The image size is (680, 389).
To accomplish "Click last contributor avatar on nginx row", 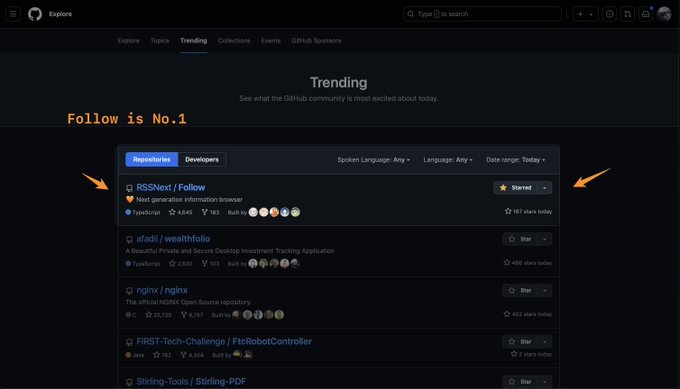I will coord(279,314).
